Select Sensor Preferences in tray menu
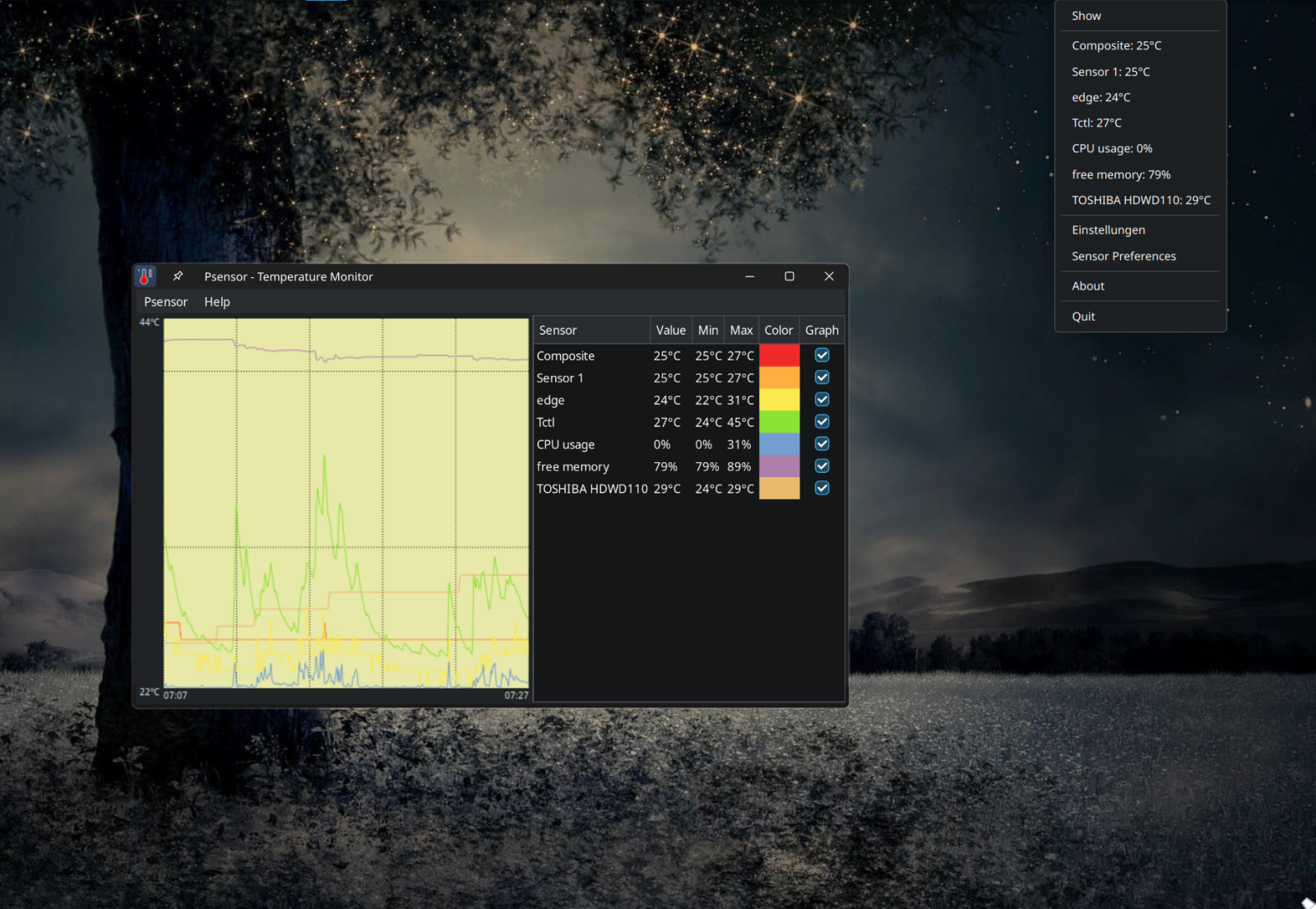The image size is (1316, 909). click(x=1124, y=257)
